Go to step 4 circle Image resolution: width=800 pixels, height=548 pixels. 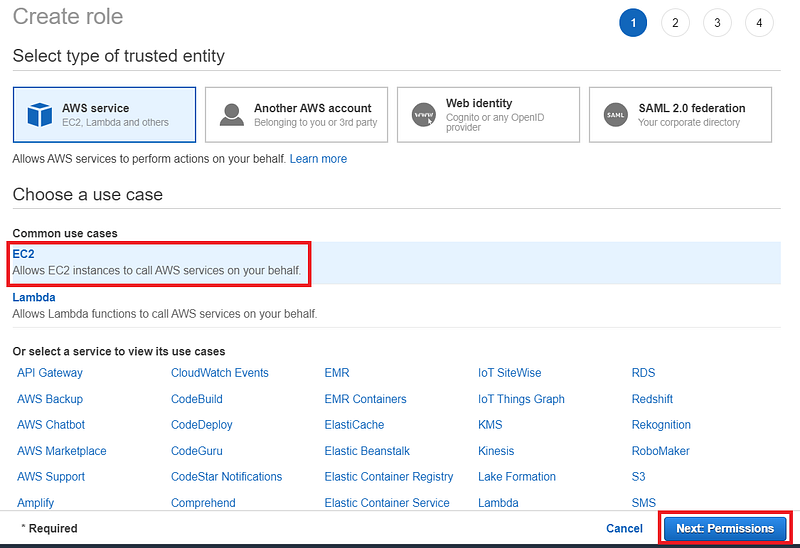(759, 23)
